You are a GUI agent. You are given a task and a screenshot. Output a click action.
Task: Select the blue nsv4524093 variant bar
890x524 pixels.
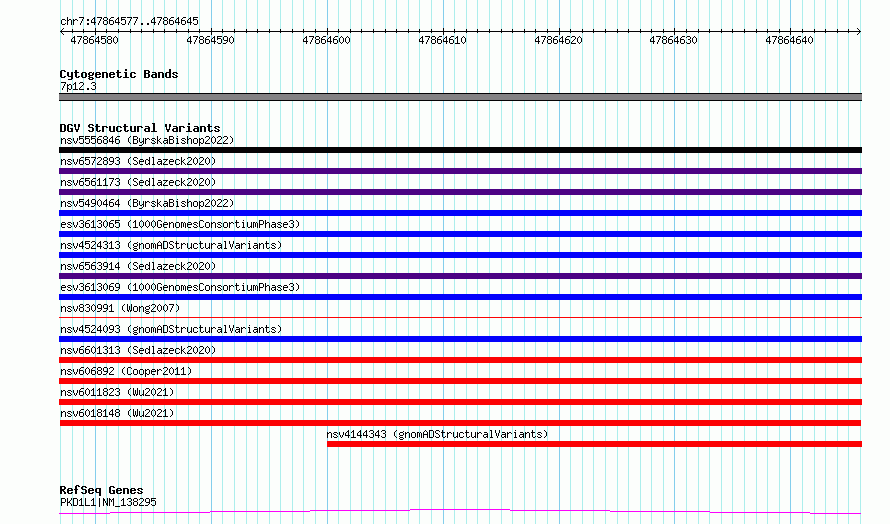[460, 339]
